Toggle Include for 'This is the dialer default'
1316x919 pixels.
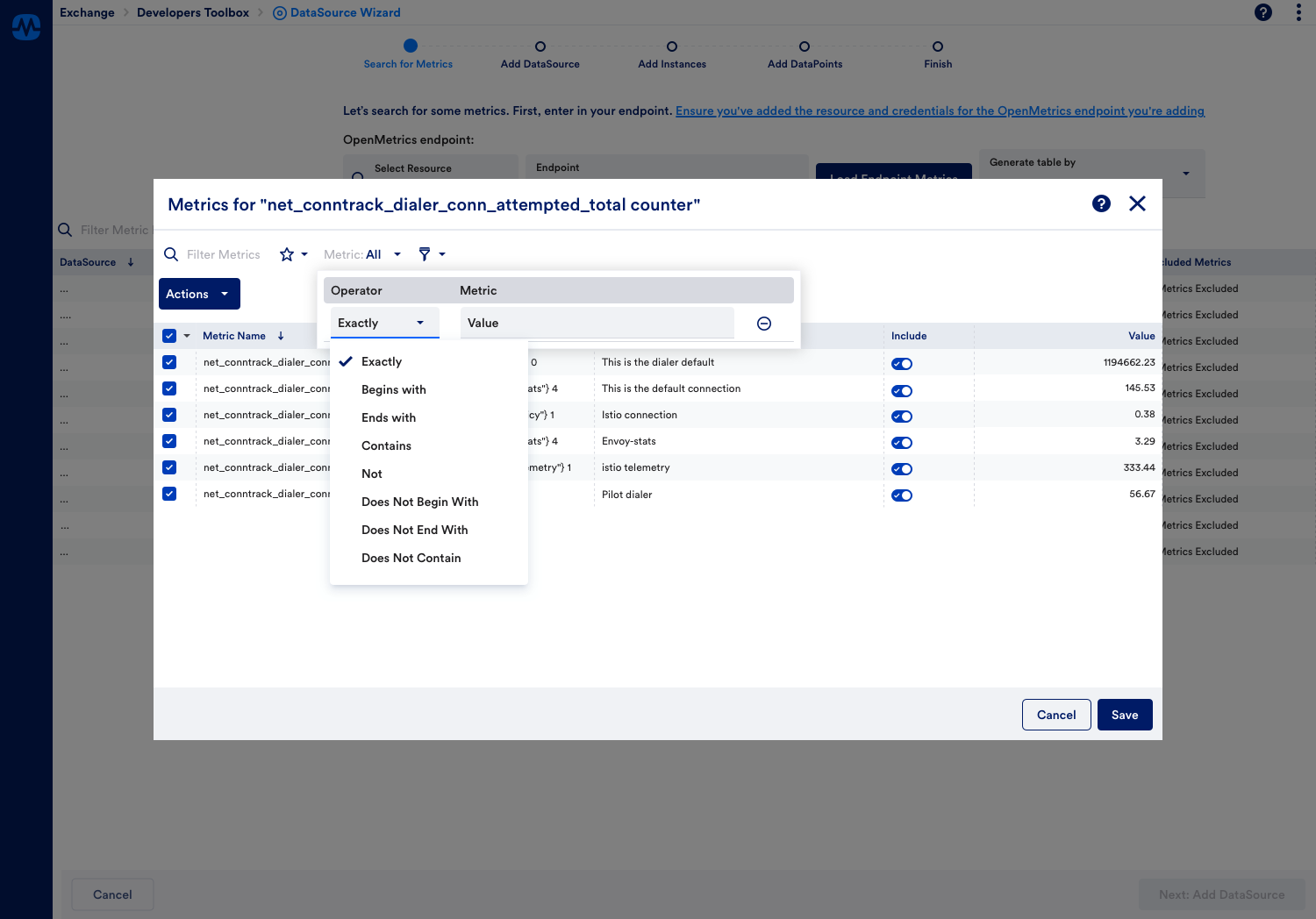point(902,364)
